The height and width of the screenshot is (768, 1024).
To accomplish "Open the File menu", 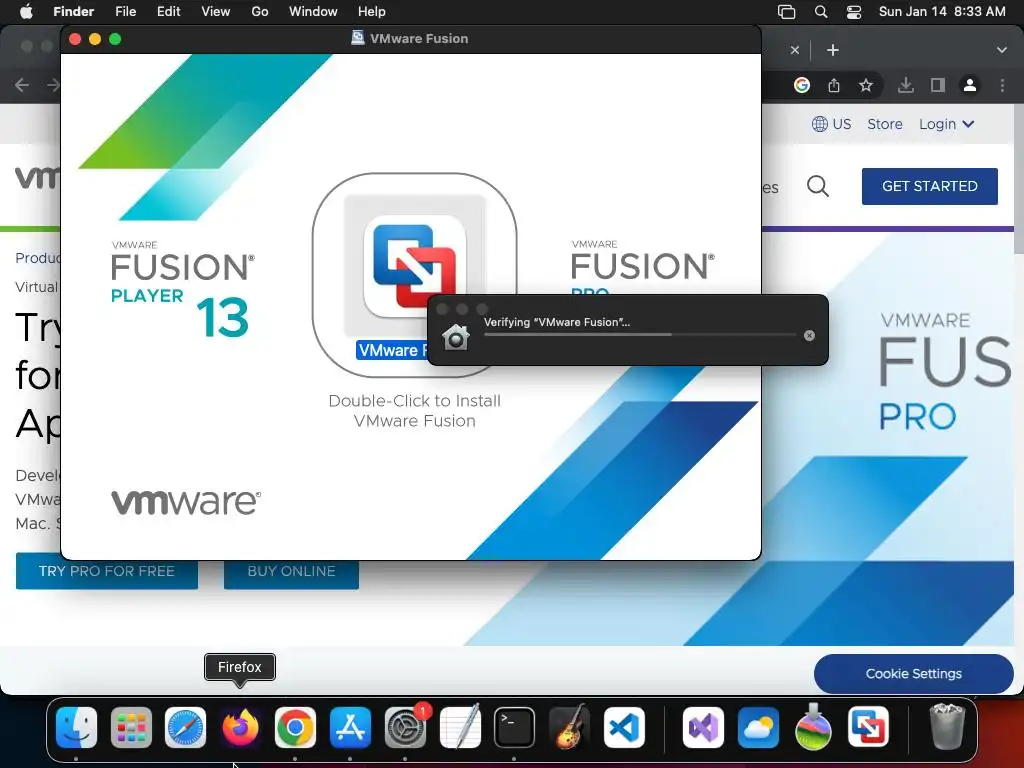I will click(x=125, y=12).
